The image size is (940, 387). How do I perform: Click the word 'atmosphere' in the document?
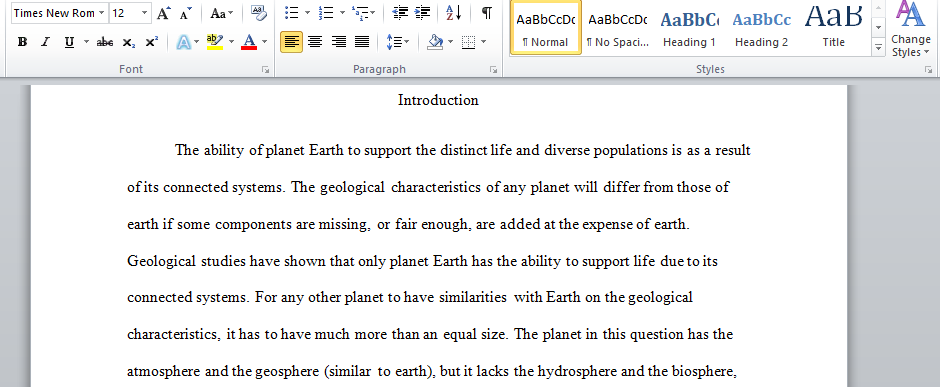[x=163, y=371]
